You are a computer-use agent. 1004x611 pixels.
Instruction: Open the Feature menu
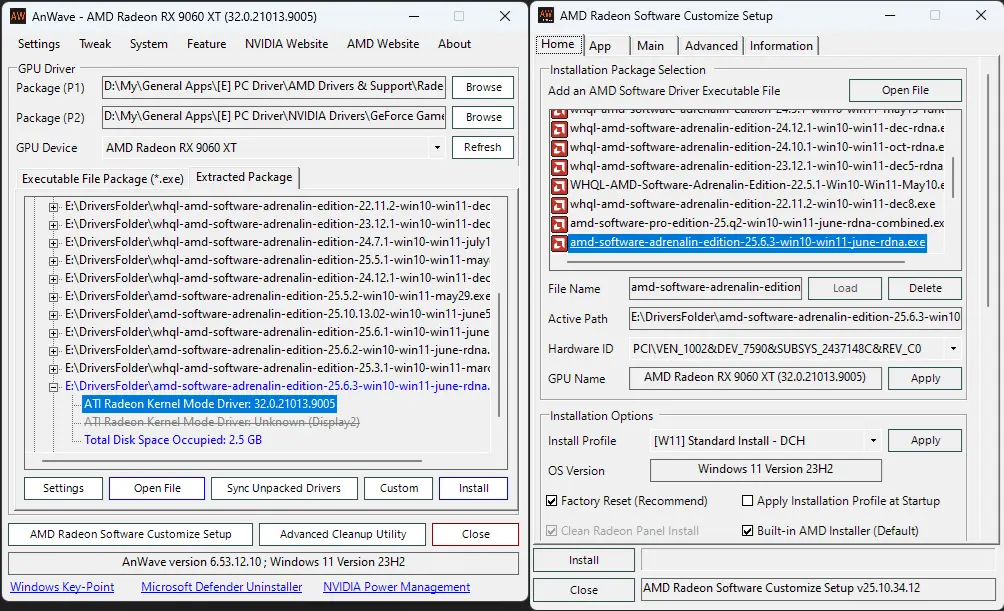click(206, 44)
